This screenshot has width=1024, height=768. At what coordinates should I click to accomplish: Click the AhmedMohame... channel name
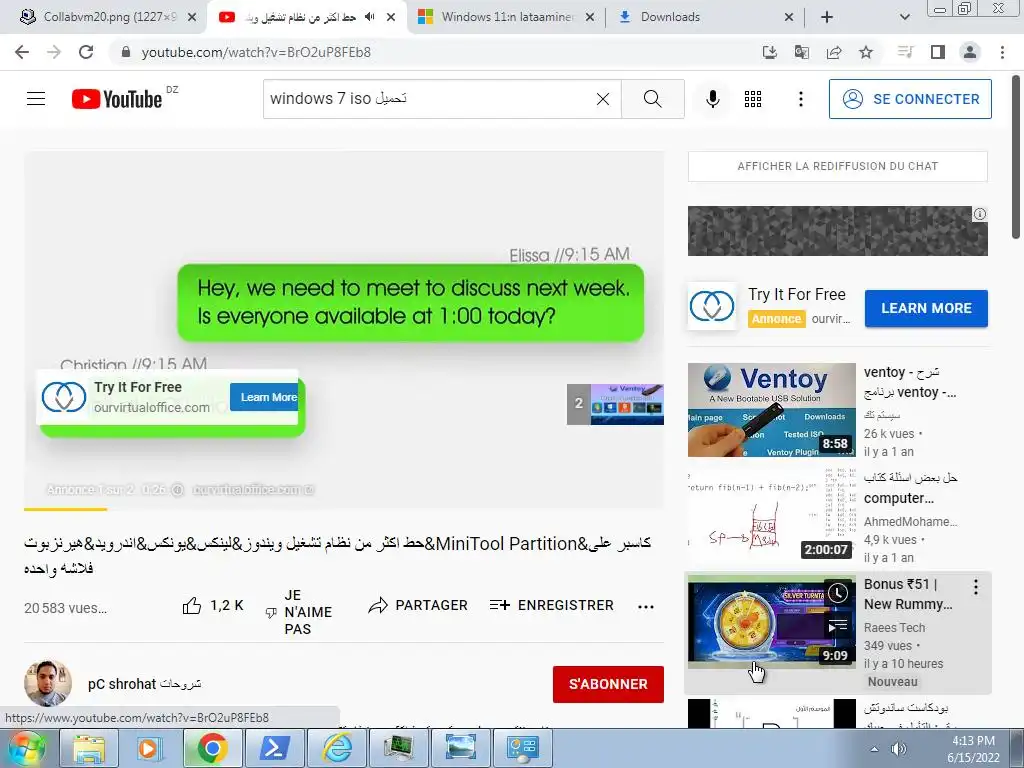click(910, 522)
